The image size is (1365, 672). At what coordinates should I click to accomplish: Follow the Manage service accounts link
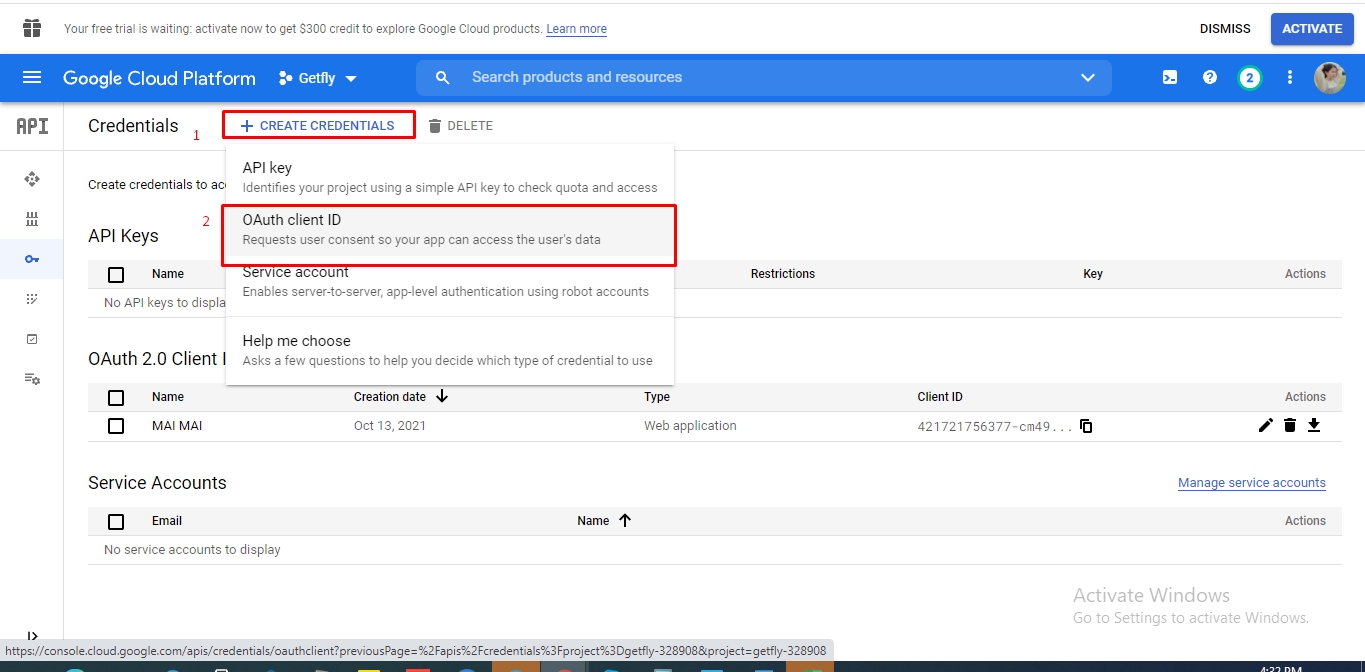(1251, 483)
